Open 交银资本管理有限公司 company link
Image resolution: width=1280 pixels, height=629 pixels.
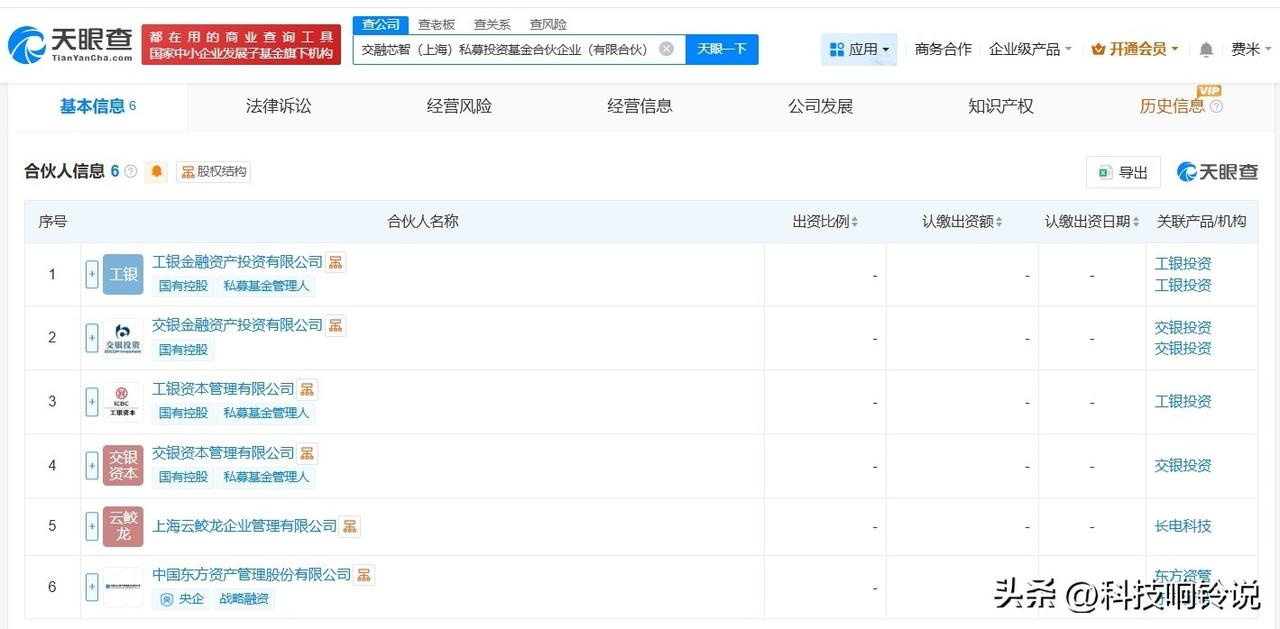(x=223, y=453)
